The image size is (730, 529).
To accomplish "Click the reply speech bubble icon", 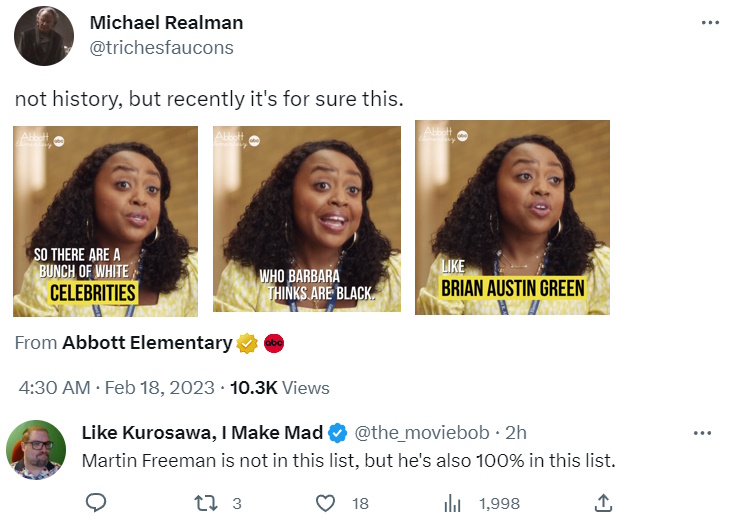I will [x=96, y=503].
